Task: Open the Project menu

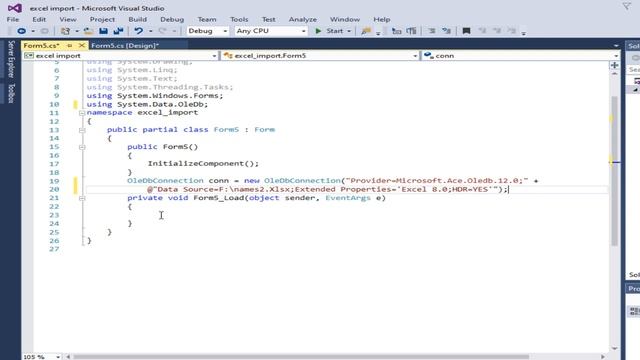Action: coord(102,19)
